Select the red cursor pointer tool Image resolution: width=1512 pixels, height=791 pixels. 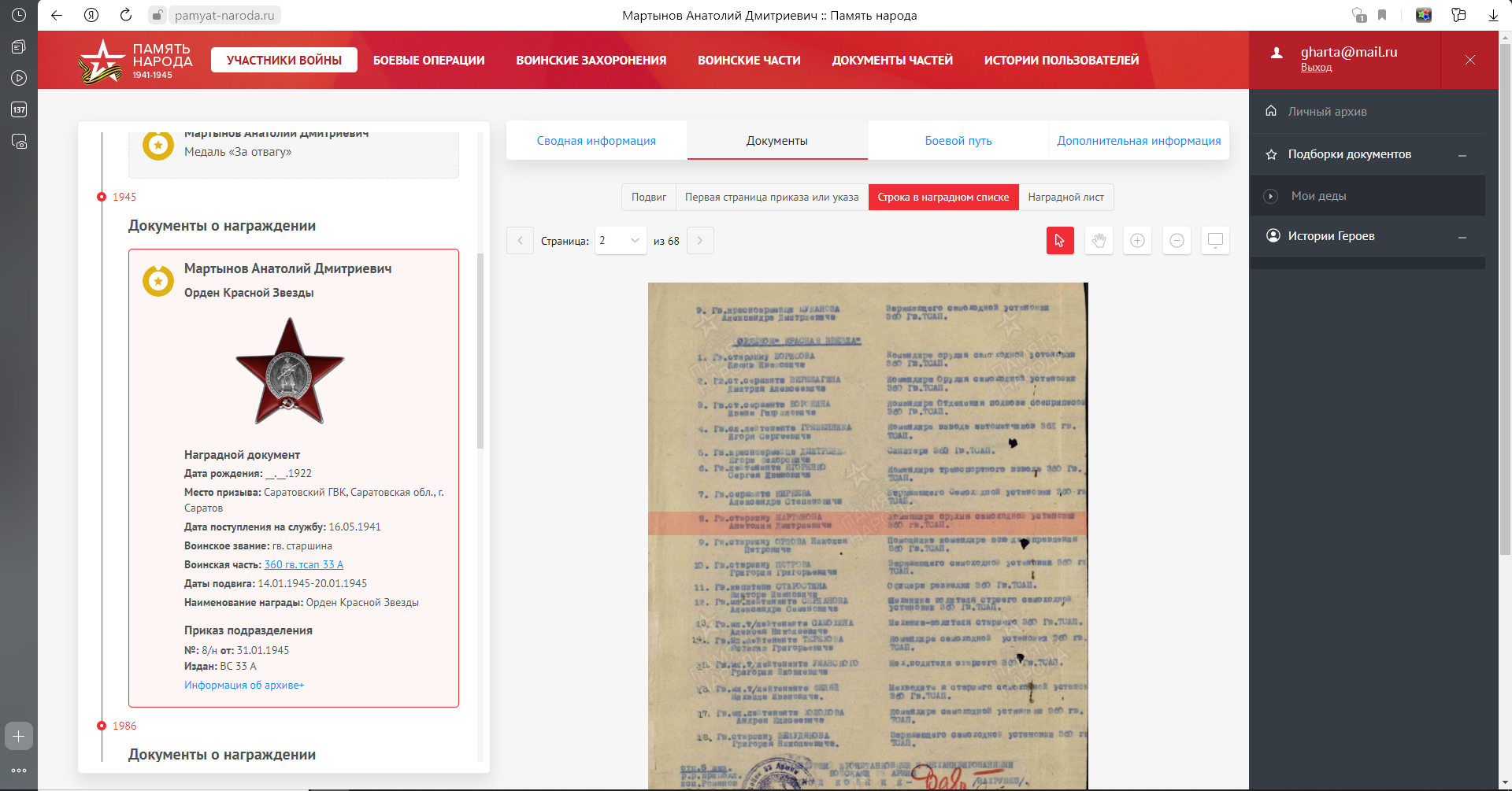pyautogui.click(x=1060, y=241)
